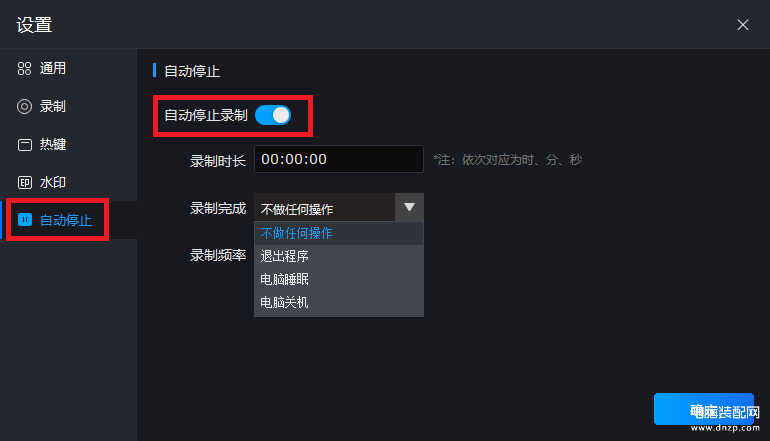Click the 录制时长 time input field
The height and width of the screenshot is (441, 770).
(x=339, y=159)
